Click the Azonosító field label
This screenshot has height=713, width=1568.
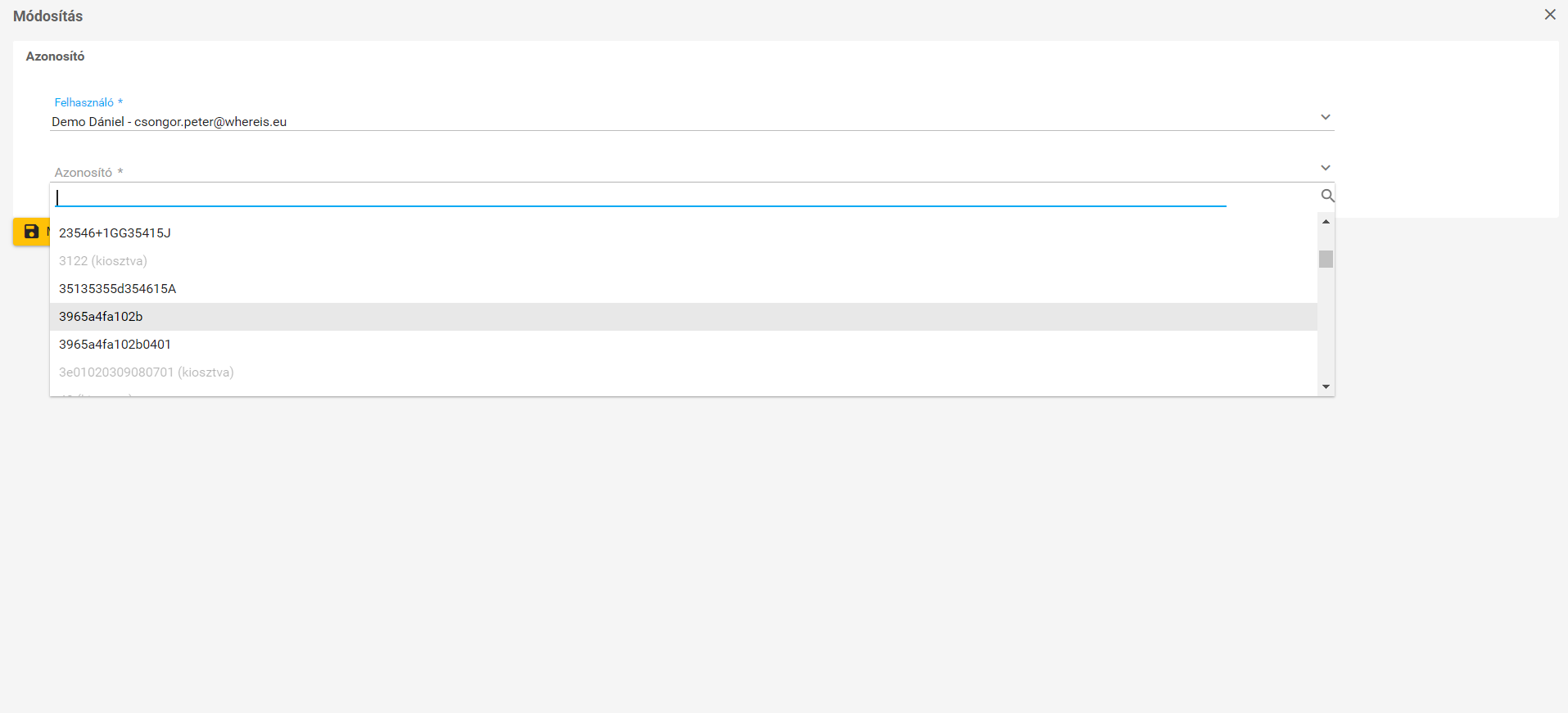[84, 173]
